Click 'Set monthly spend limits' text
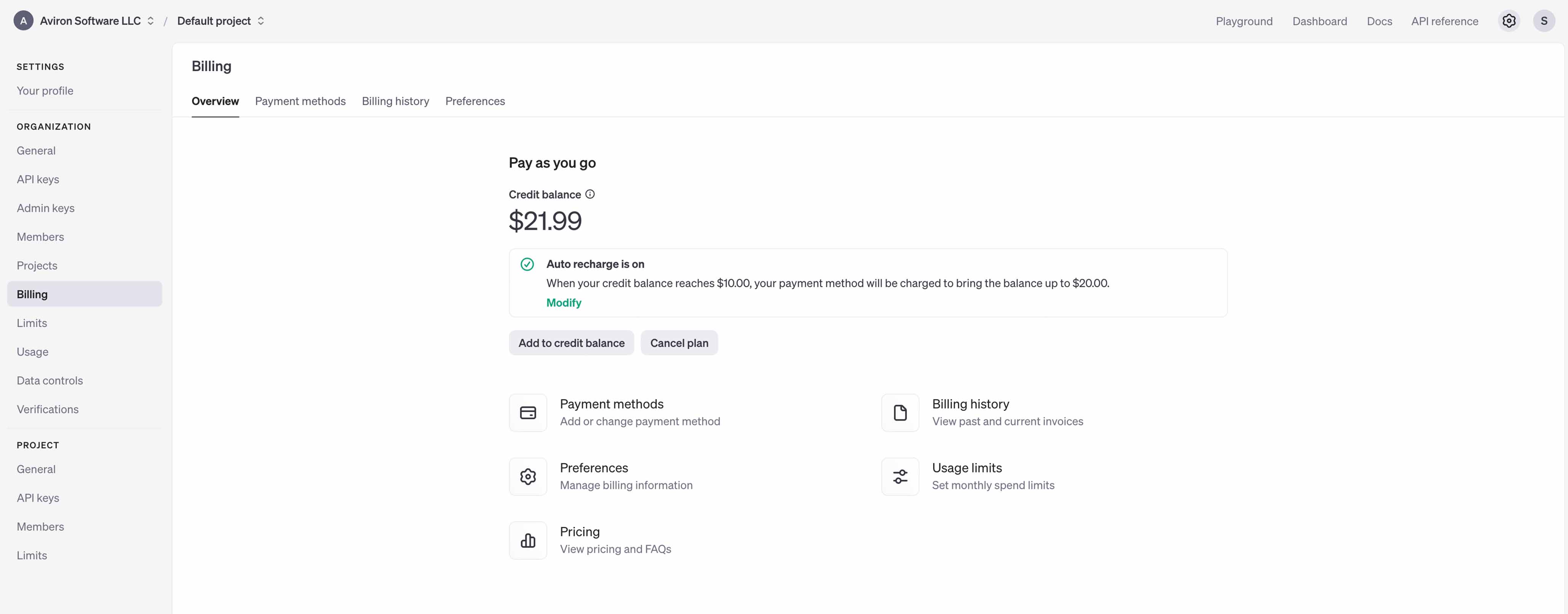 (x=993, y=485)
